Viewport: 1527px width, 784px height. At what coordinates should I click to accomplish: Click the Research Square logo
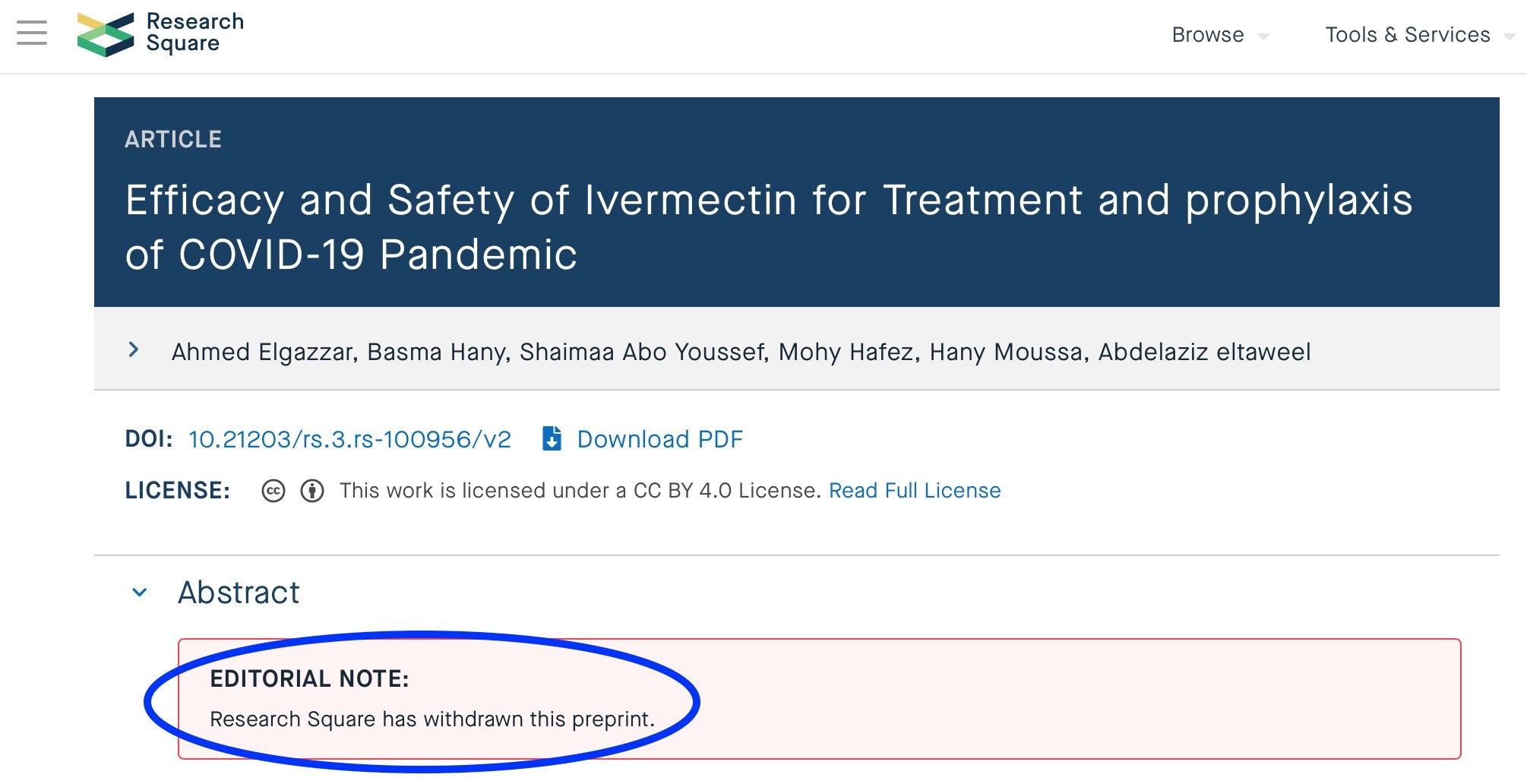pos(160,34)
